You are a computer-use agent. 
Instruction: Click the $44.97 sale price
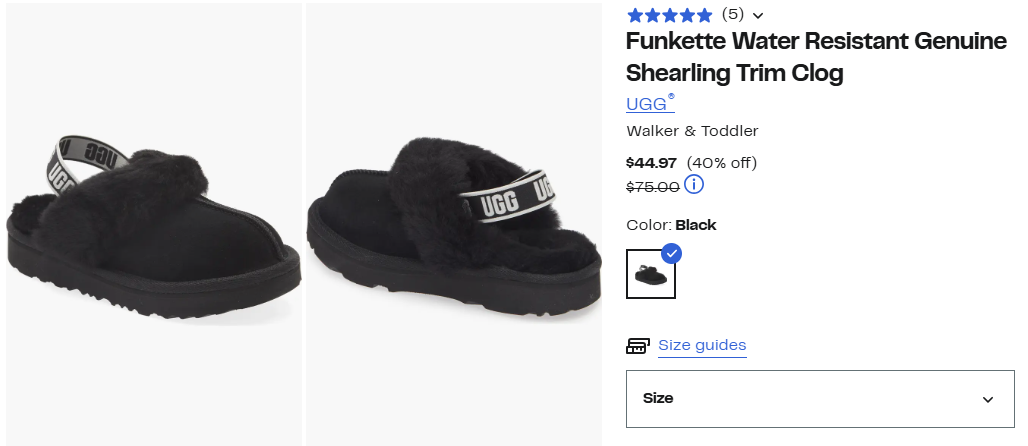[x=651, y=163]
